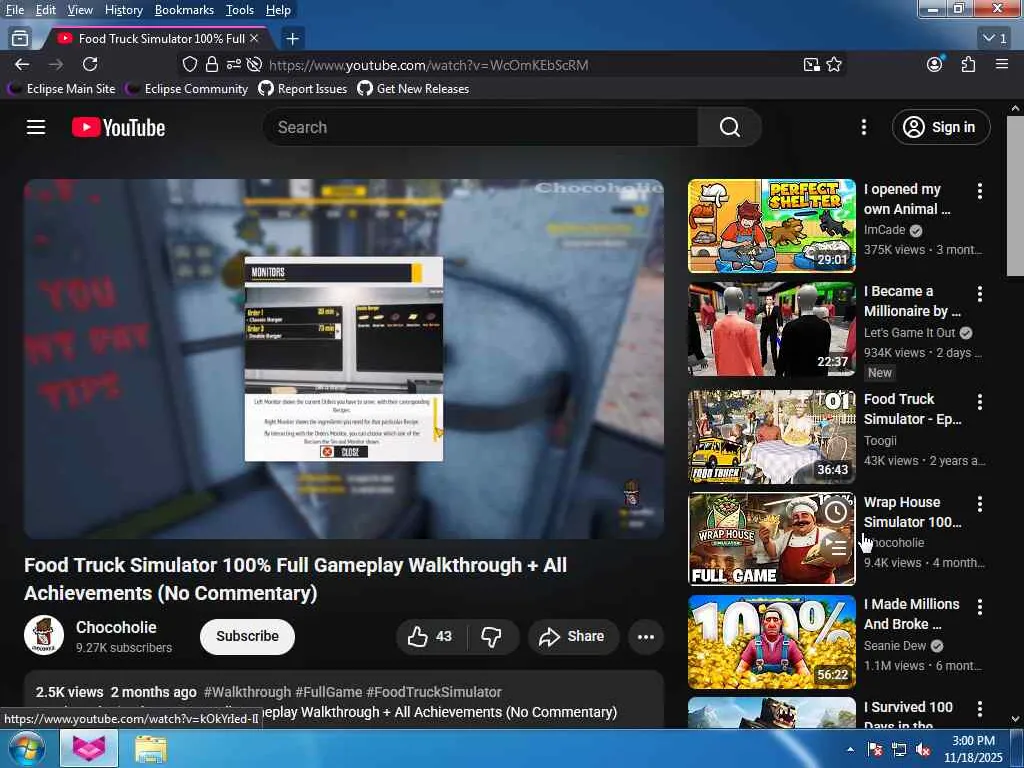Bookmark this page with the star
Viewport: 1024px width, 768px height.
click(x=834, y=64)
